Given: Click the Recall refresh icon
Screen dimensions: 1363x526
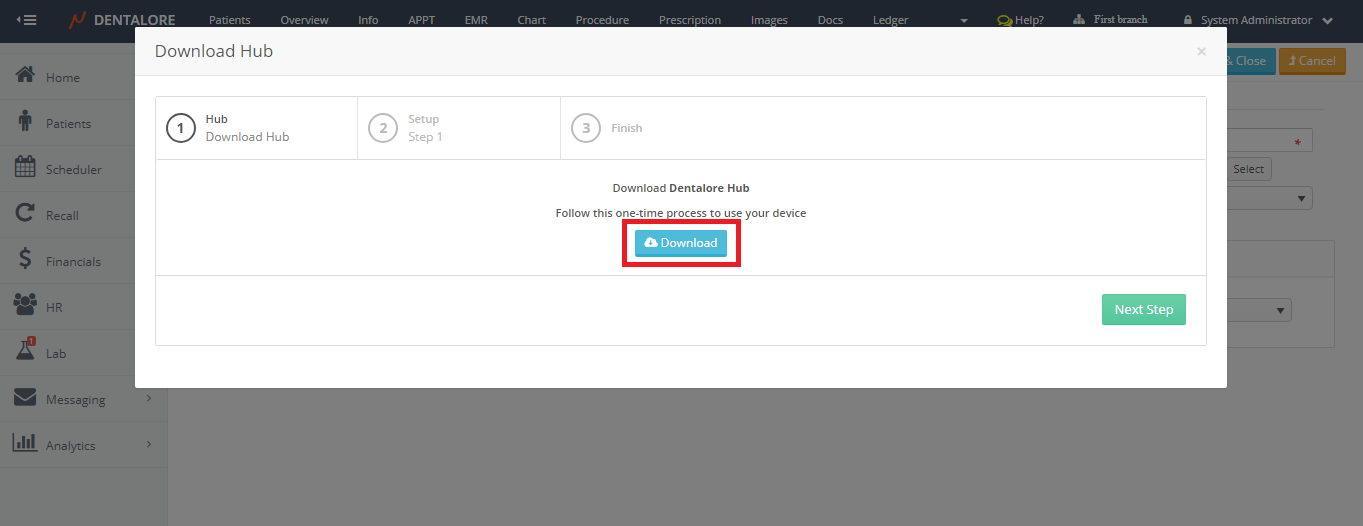Looking at the screenshot, I should click(x=26, y=214).
